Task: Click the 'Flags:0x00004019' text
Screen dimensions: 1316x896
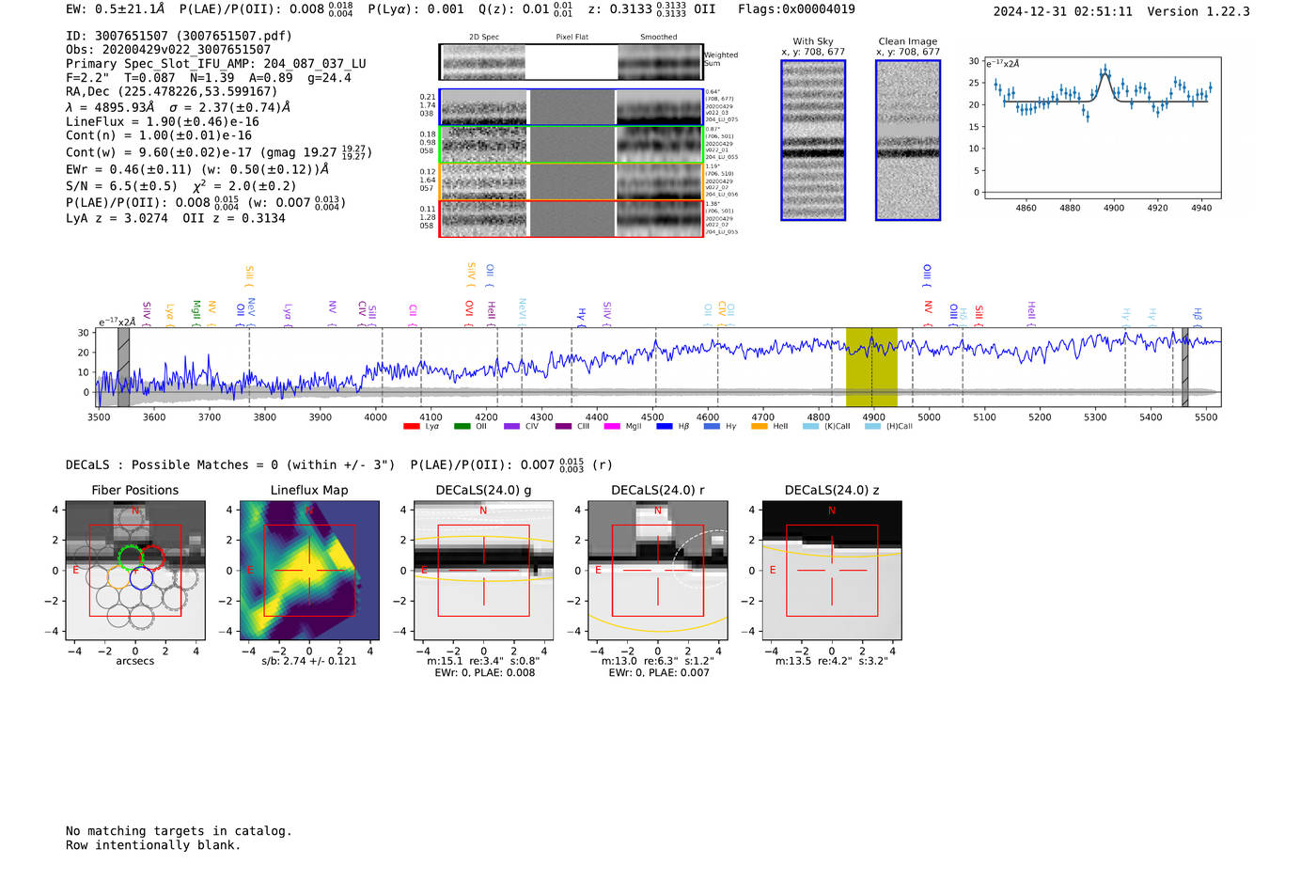Action: click(x=796, y=9)
